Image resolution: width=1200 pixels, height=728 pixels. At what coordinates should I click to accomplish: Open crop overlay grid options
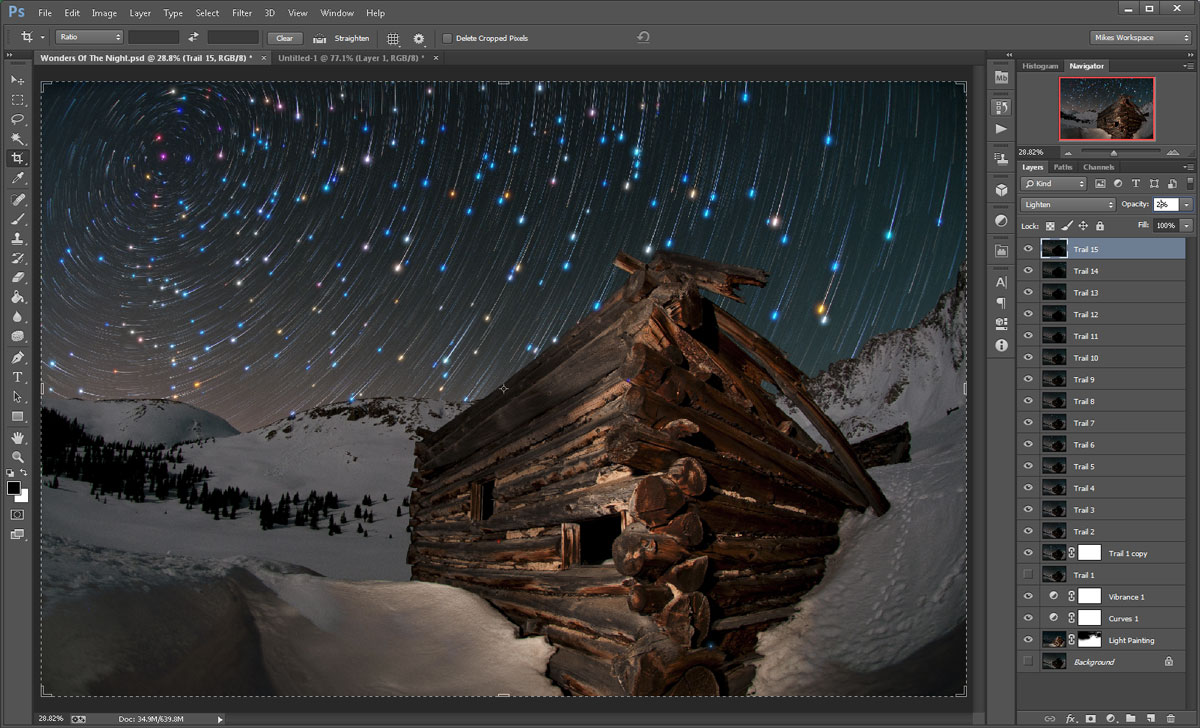coord(393,38)
